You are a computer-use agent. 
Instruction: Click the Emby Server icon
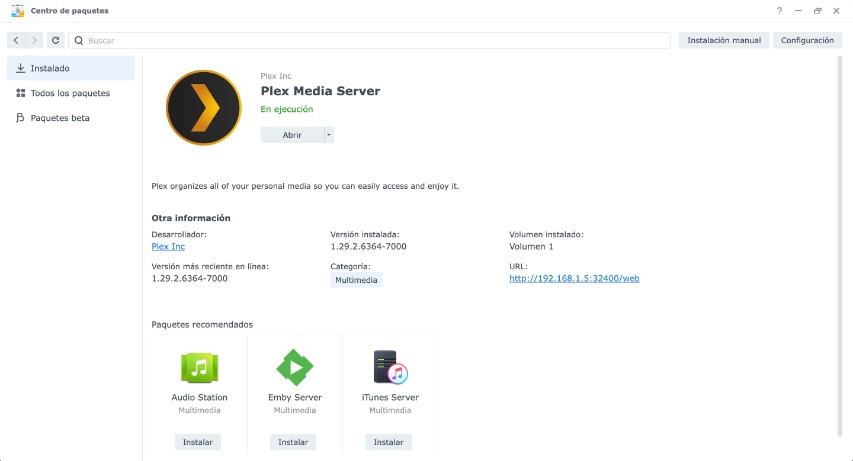(x=295, y=367)
